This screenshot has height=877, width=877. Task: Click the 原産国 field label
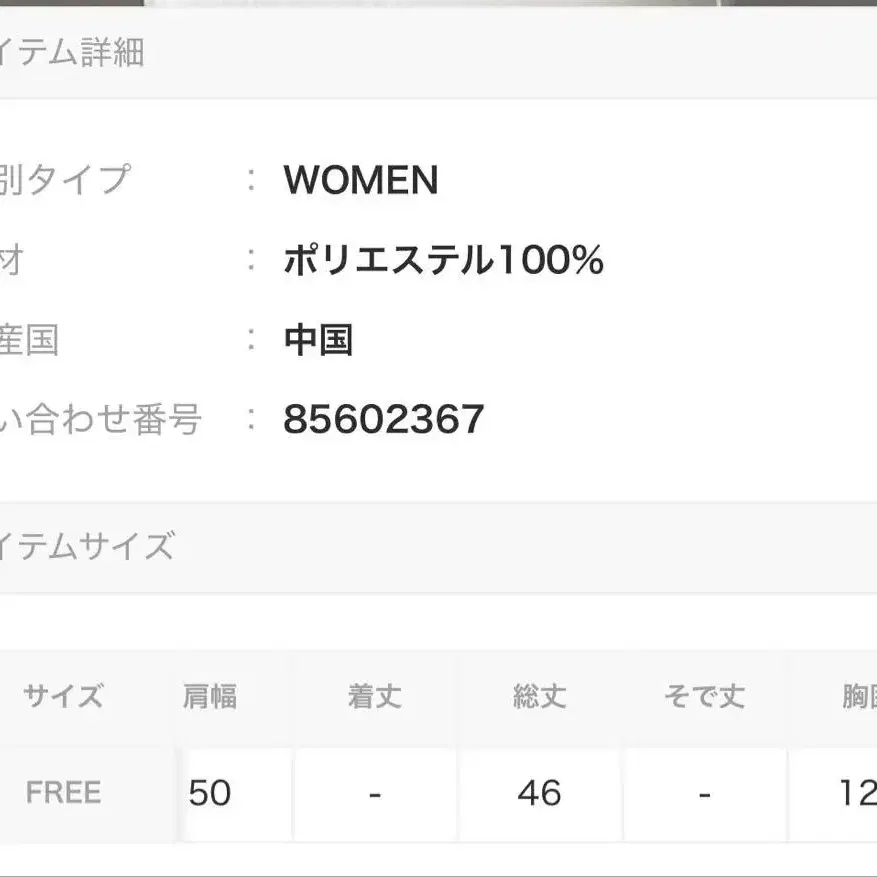click(x=29, y=340)
